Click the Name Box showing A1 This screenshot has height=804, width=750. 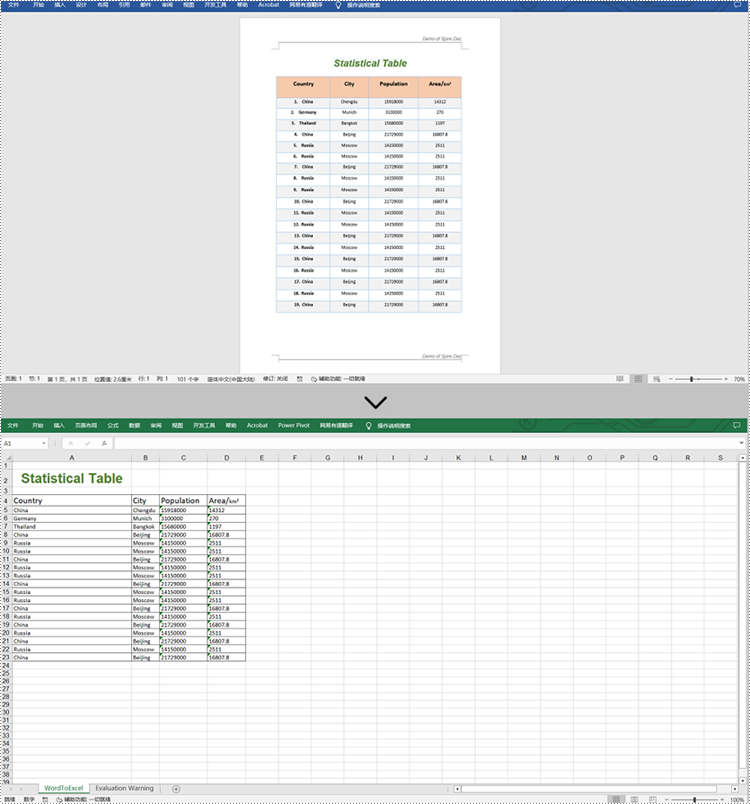tap(25, 443)
